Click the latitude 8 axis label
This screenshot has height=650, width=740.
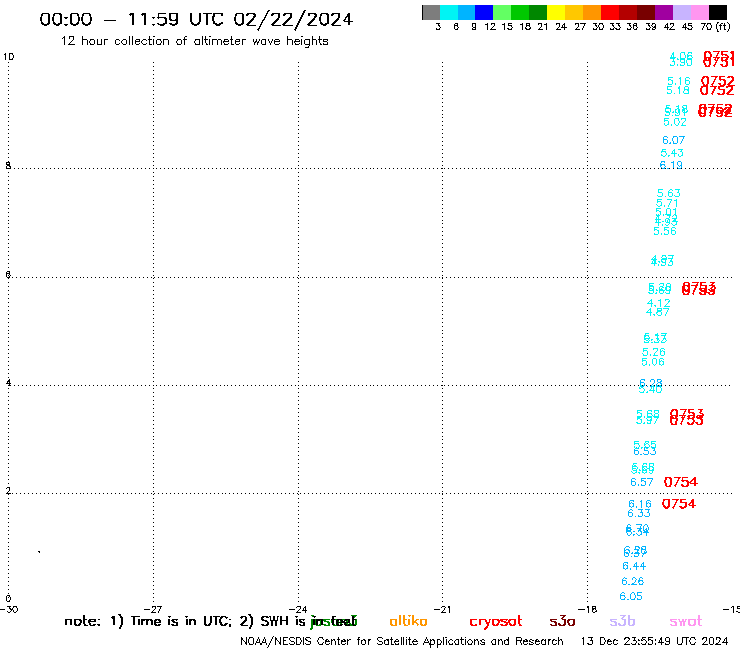point(8,166)
